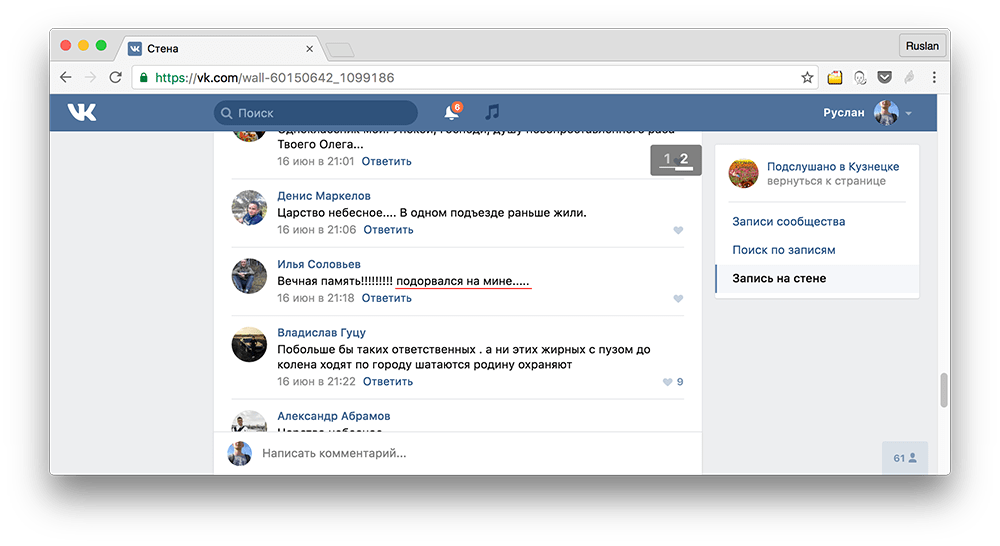
Task: Click the page vertical scrollbar thumb
Action: tap(944, 390)
